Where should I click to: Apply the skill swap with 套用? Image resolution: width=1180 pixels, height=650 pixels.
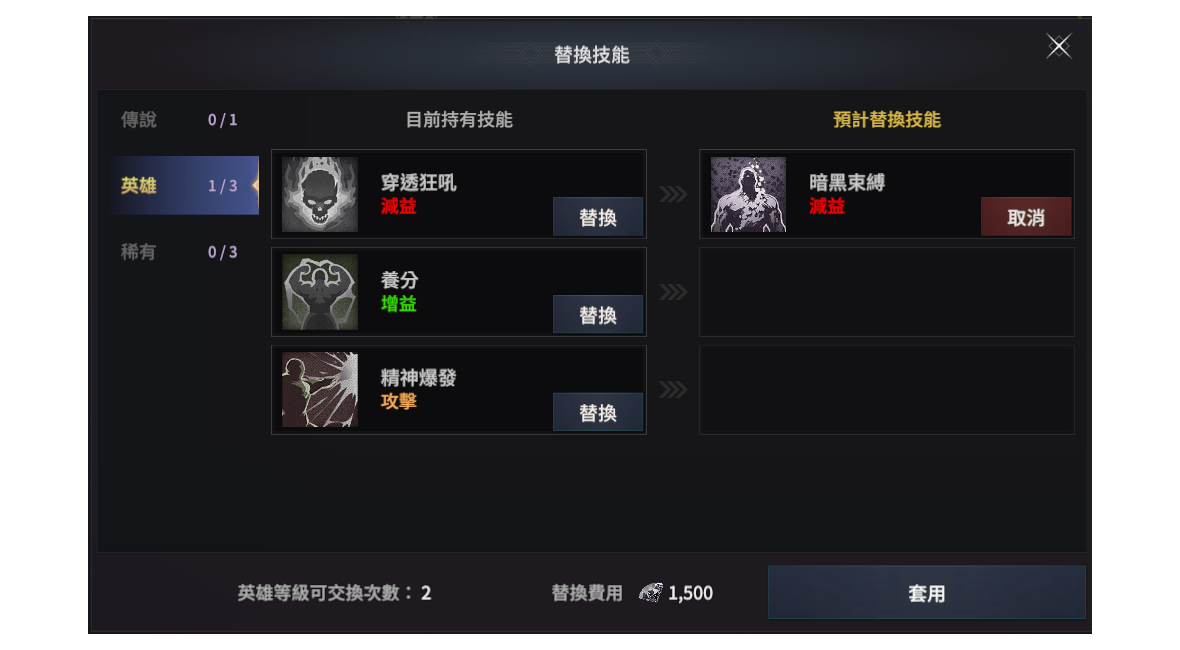pyautogui.click(x=926, y=593)
